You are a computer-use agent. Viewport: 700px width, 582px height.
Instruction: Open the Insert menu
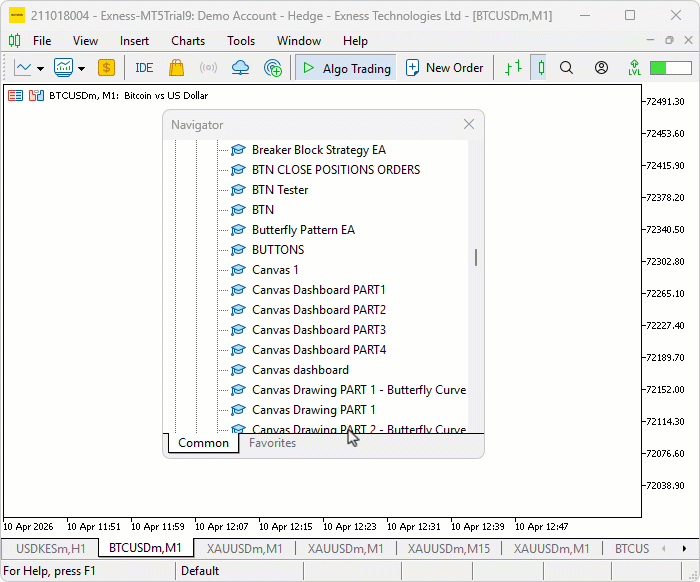coord(134,41)
